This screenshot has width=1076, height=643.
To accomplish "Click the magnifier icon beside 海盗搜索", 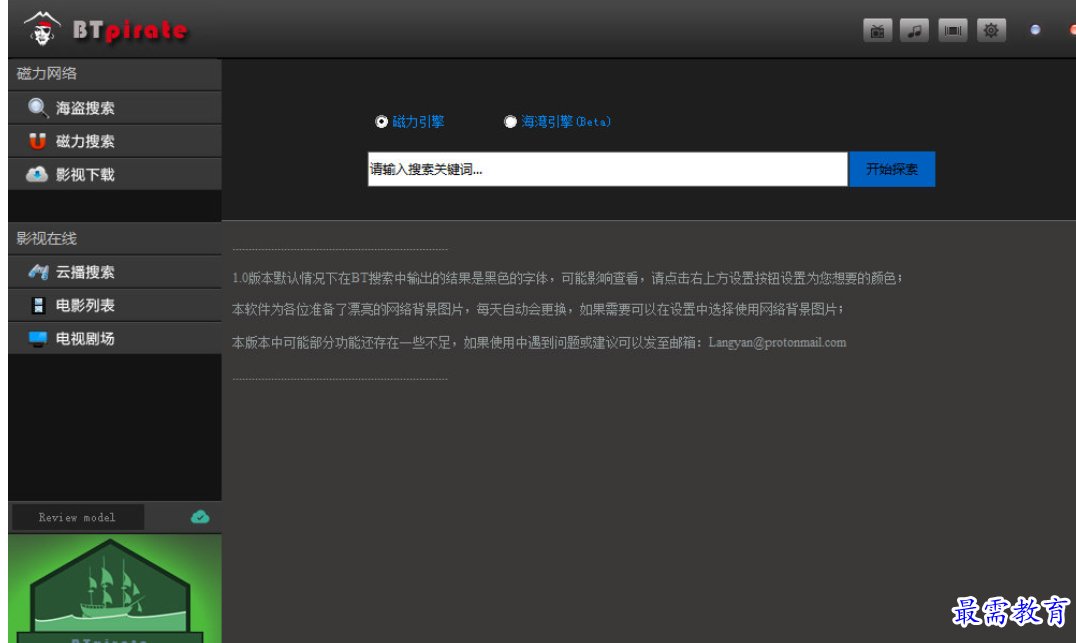I will [38, 108].
